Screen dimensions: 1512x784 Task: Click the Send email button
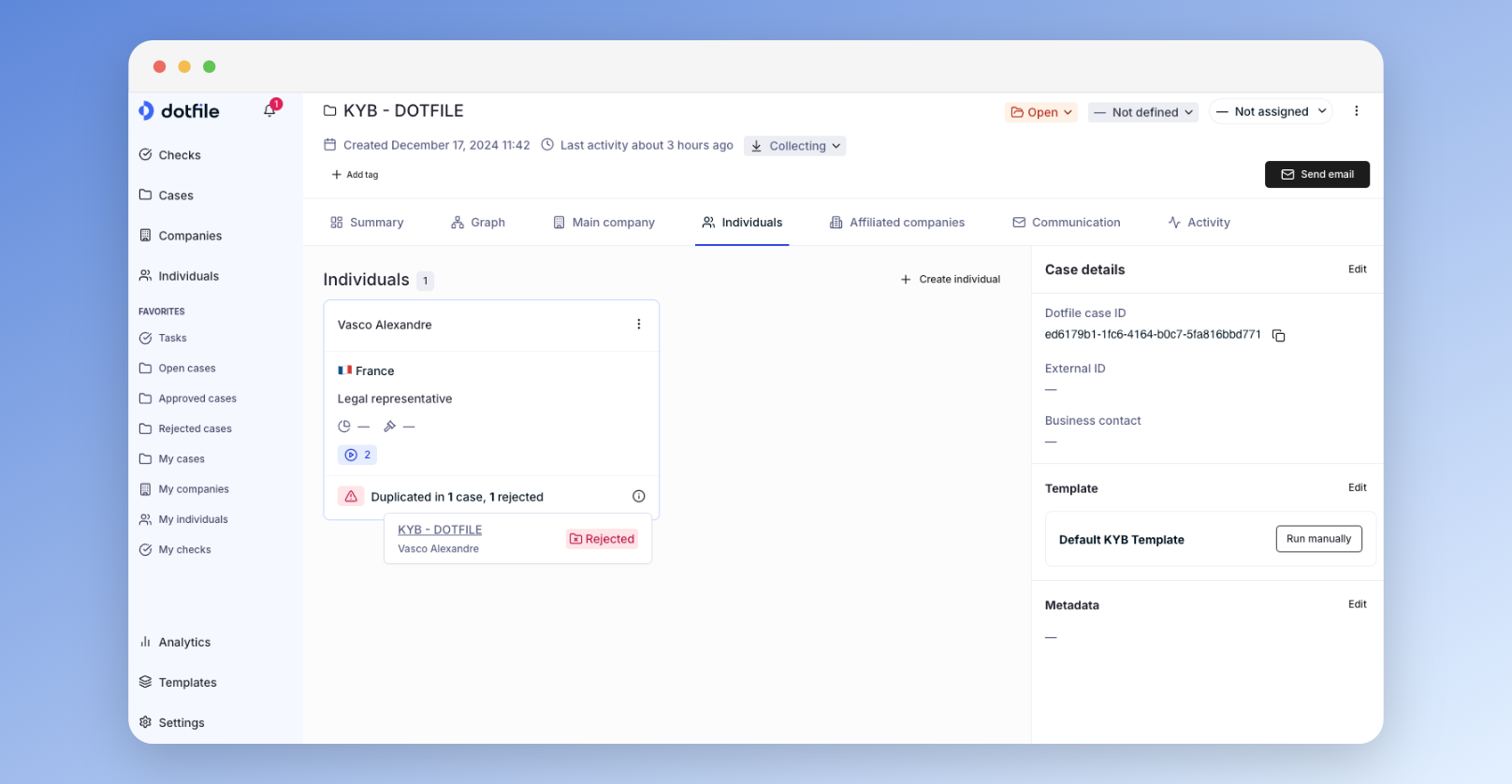[x=1317, y=174]
